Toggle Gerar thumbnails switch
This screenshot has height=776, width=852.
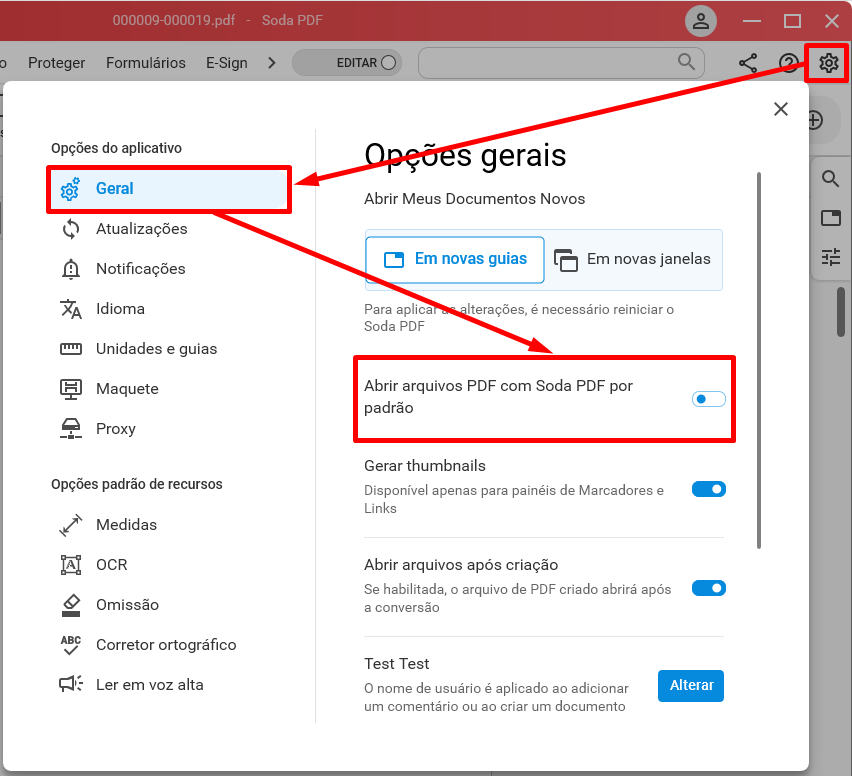[x=709, y=489]
